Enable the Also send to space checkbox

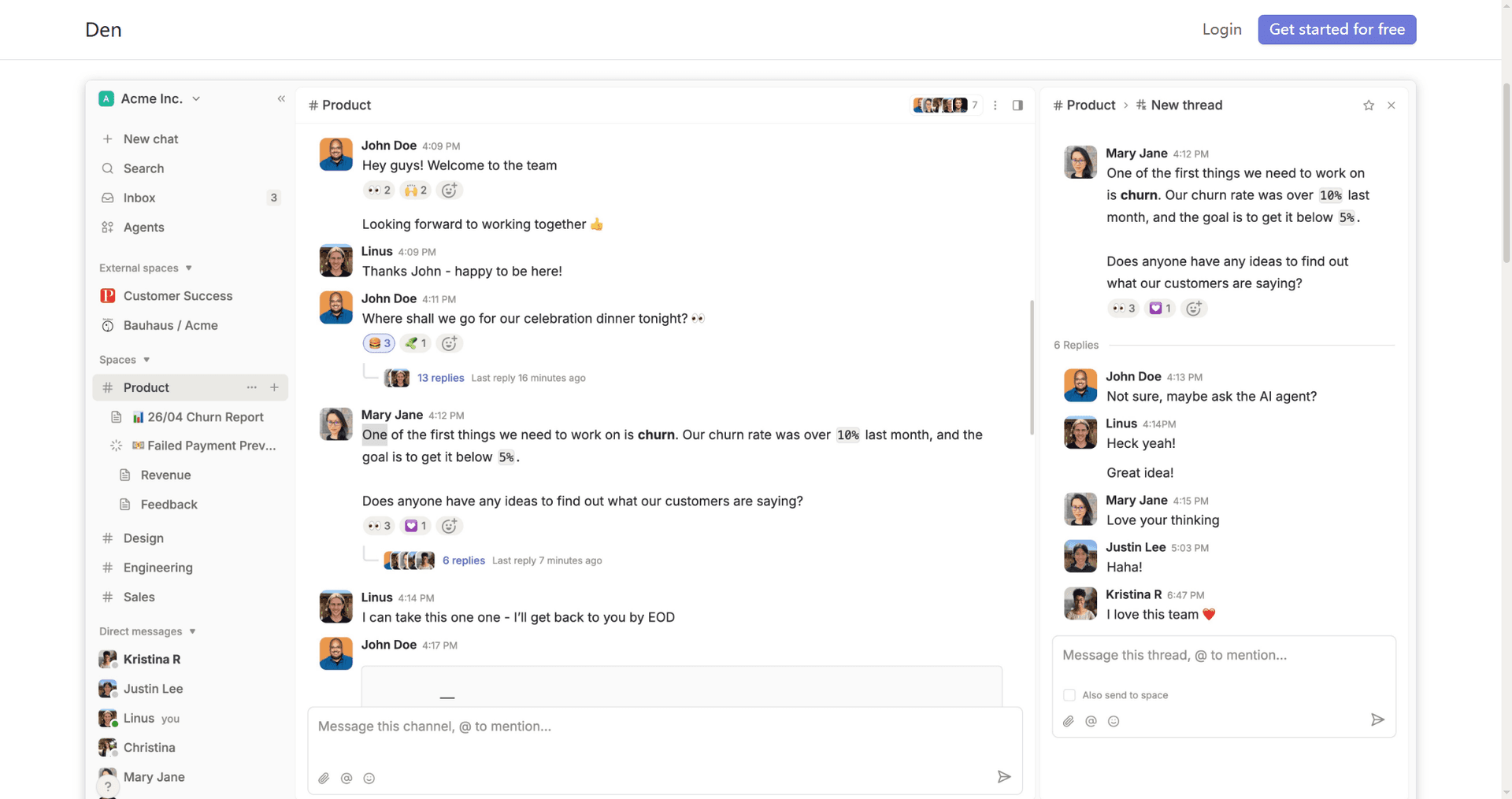tap(1069, 695)
